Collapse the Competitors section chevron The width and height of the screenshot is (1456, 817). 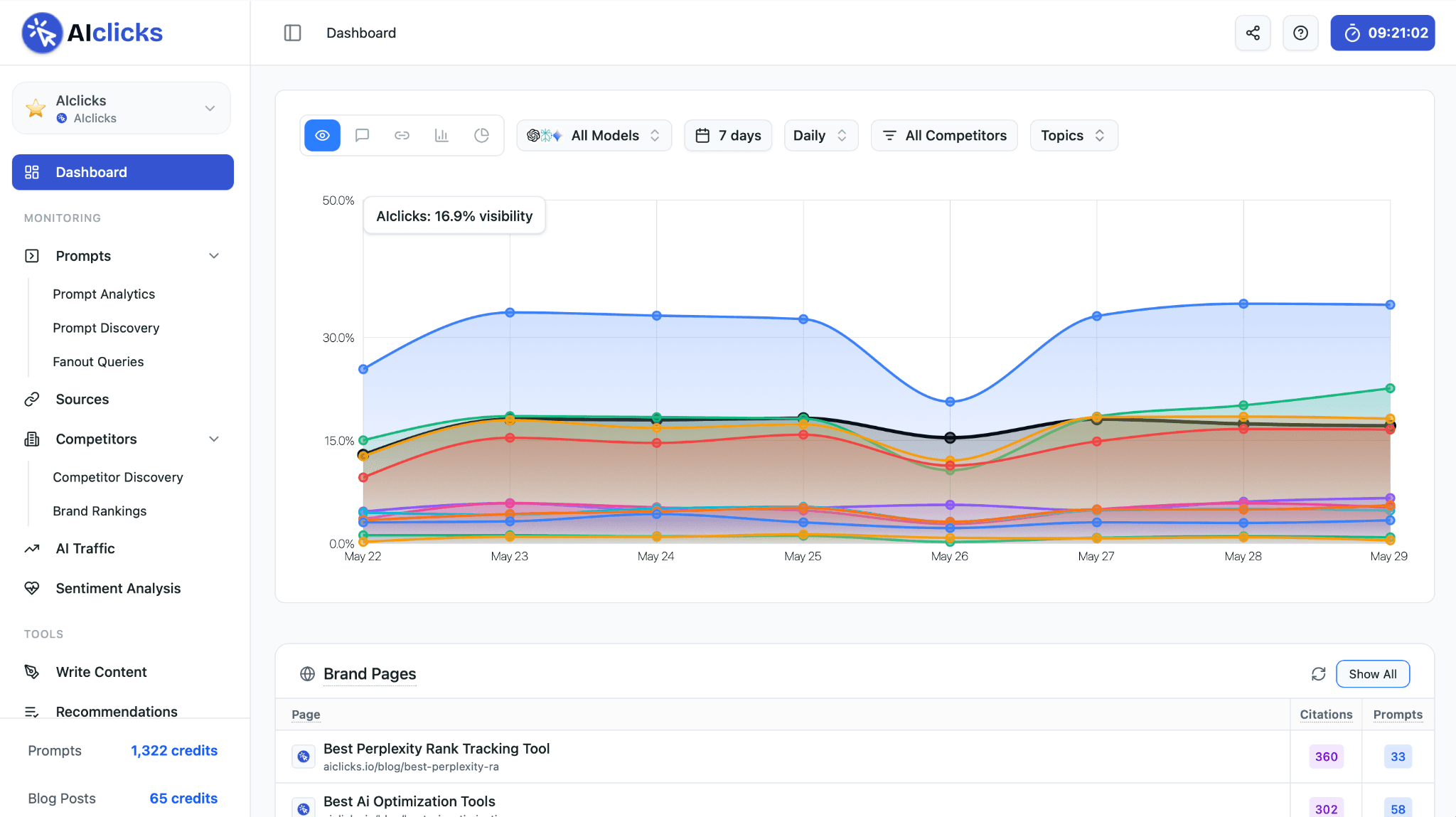(213, 439)
